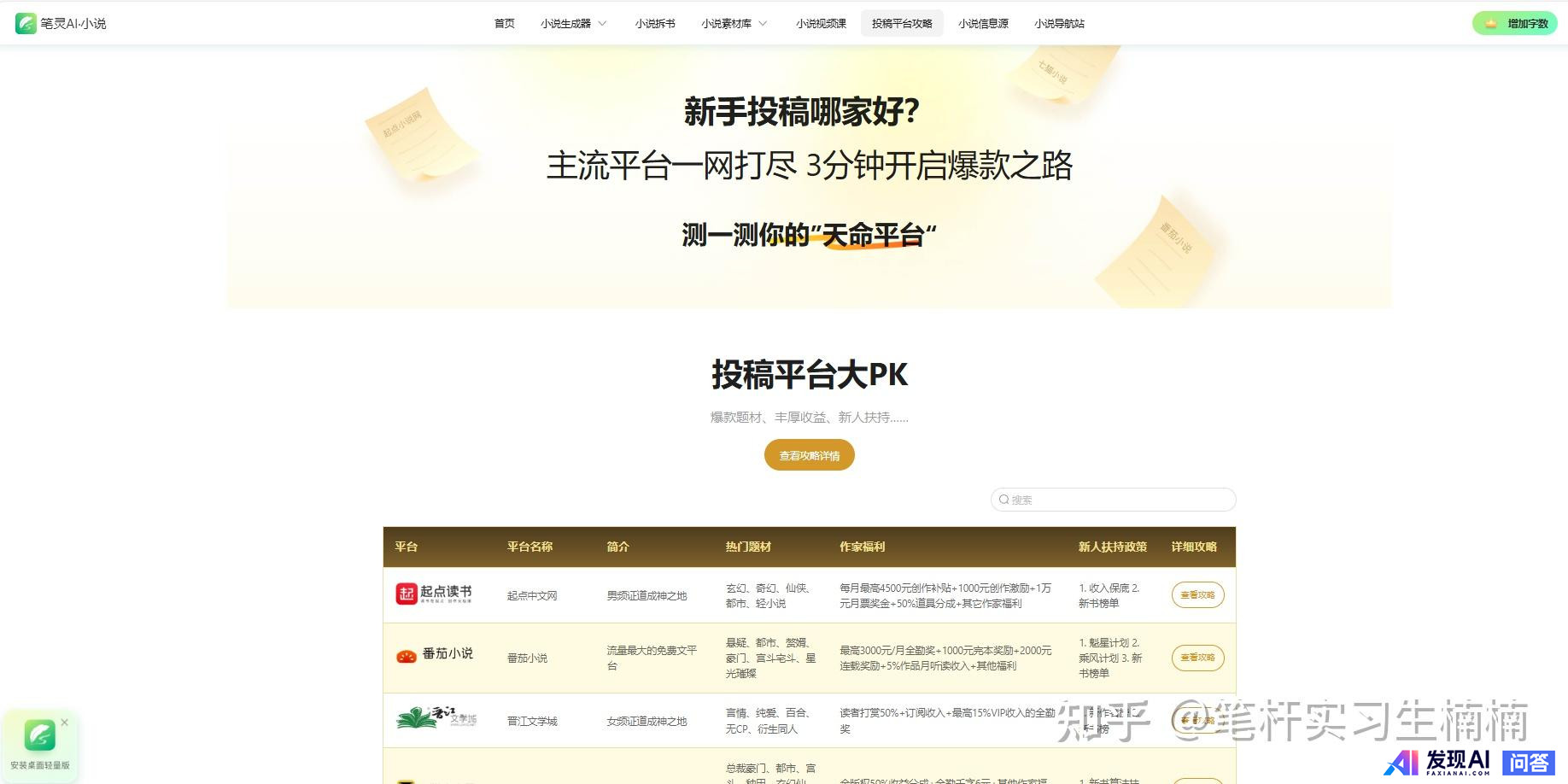Close the desktop install popup

(x=65, y=723)
